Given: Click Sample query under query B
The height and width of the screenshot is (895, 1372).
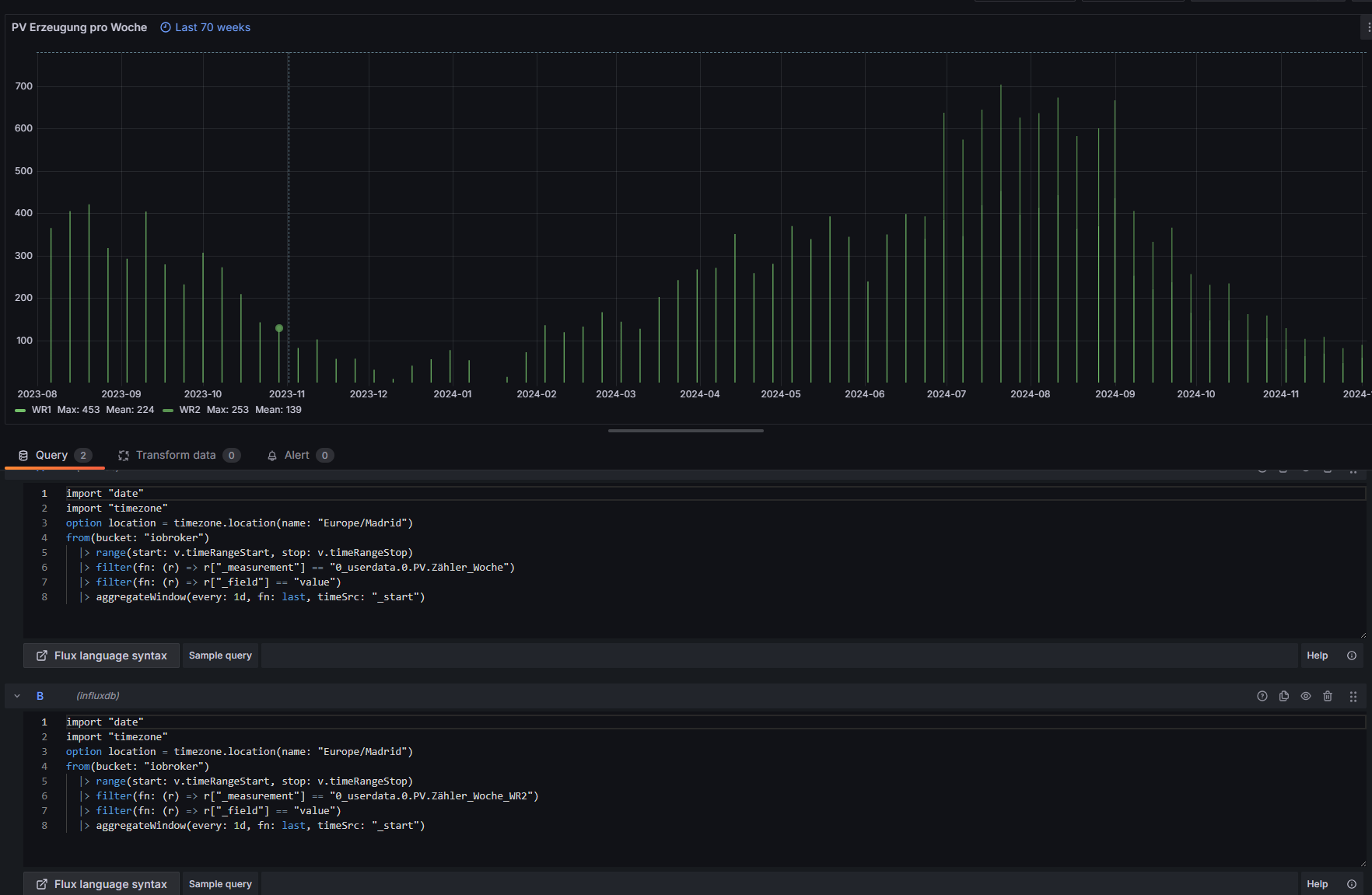Looking at the screenshot, I should click(220, 884).
